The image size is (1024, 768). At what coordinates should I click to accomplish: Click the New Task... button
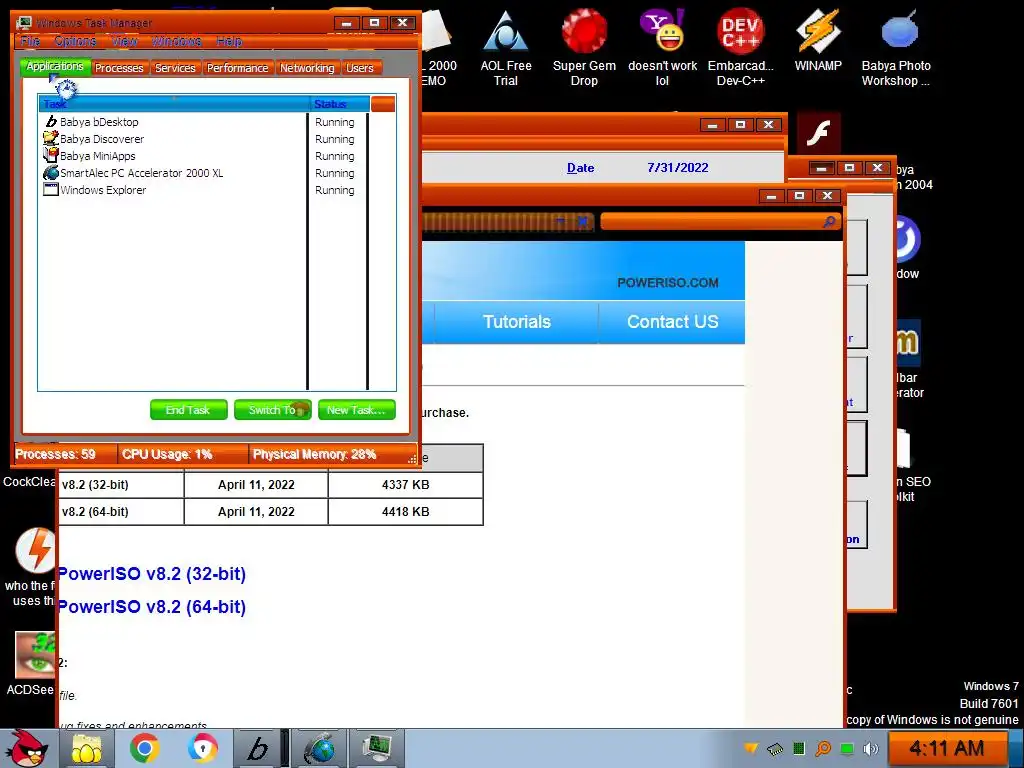tap(357, 409)
